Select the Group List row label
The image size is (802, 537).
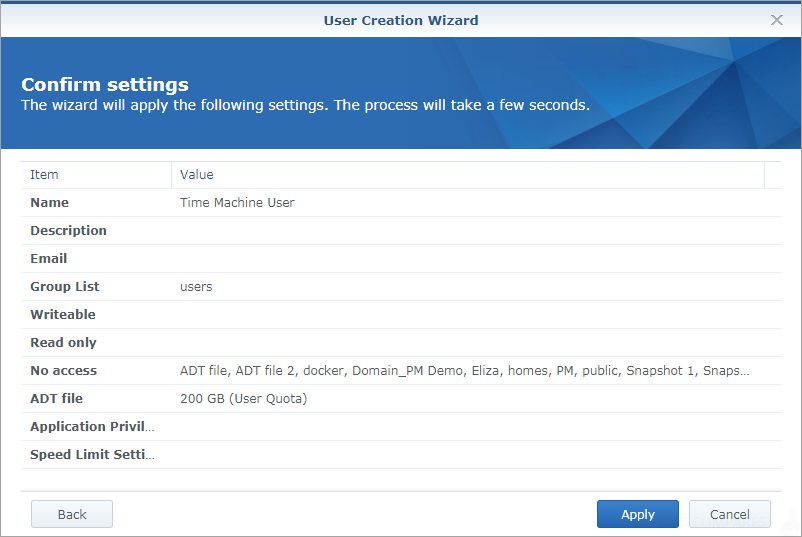coord(64,286)
